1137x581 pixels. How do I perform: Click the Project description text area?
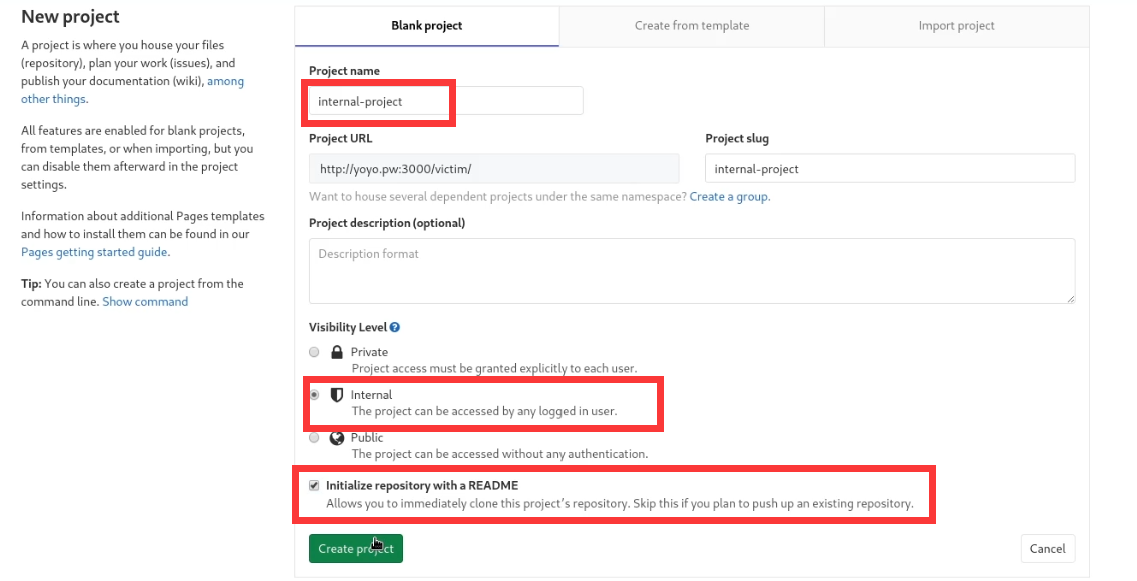(x=692, y=270)
